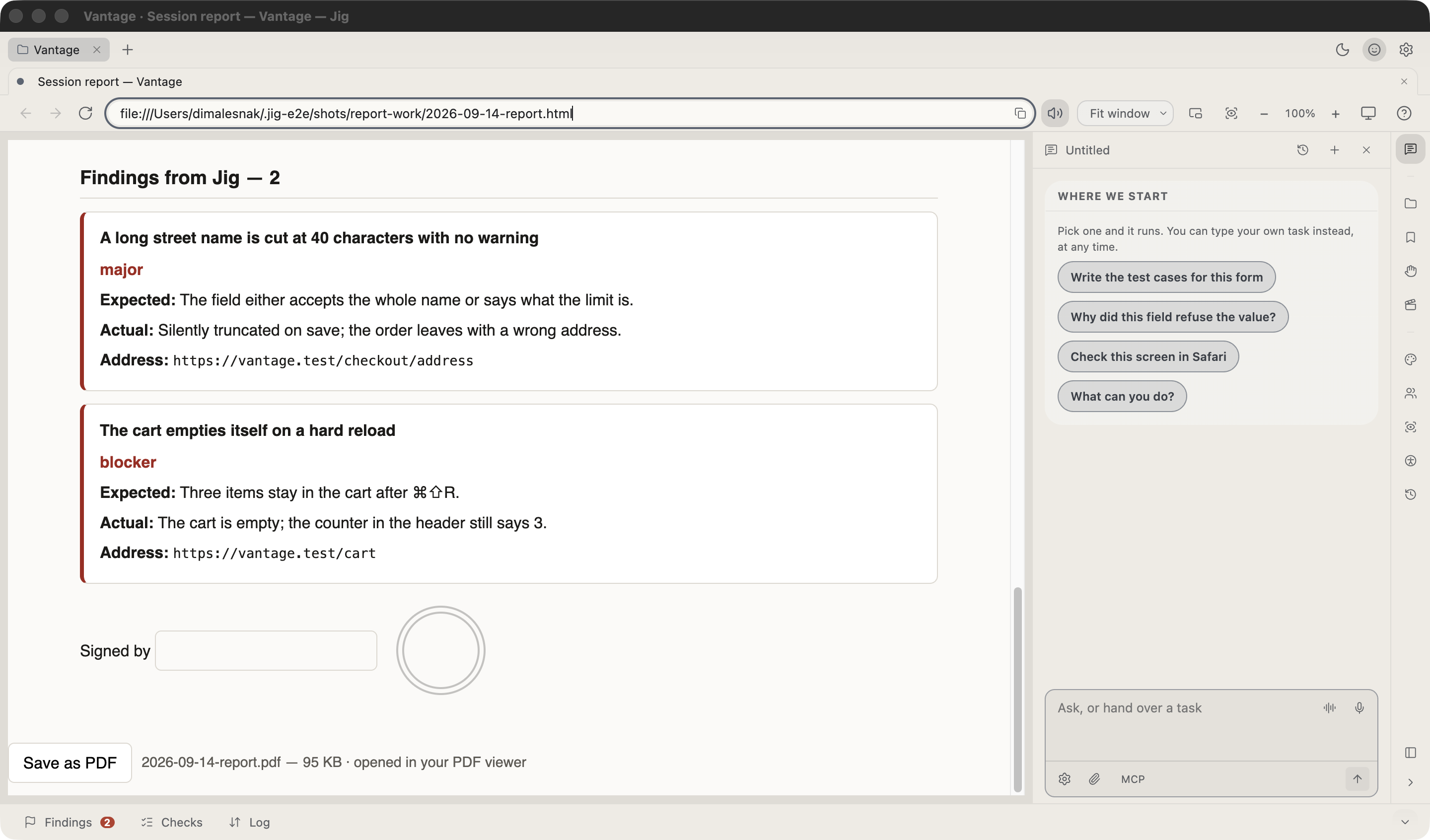The width and height of the screenshot is (1430, 840).
Task: Toggle dark mode moon icon
Action: tap(1342, 50)
